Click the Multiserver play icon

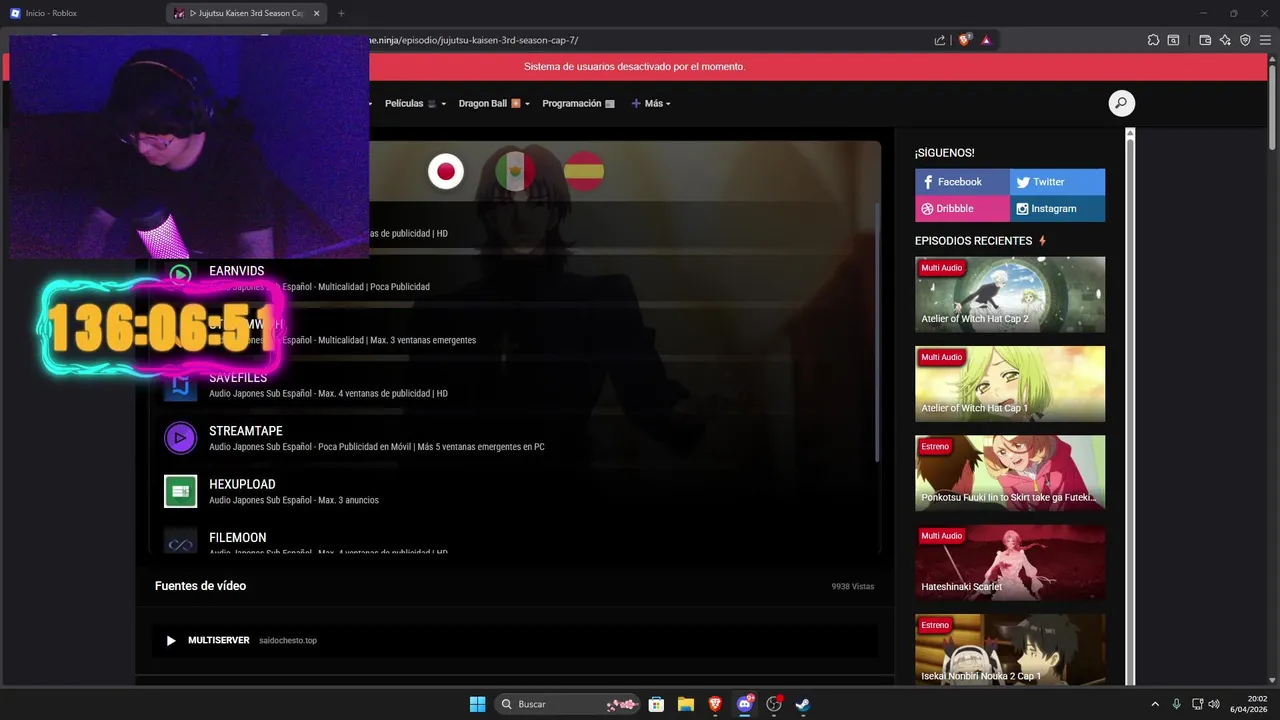[x=171, y=641]
